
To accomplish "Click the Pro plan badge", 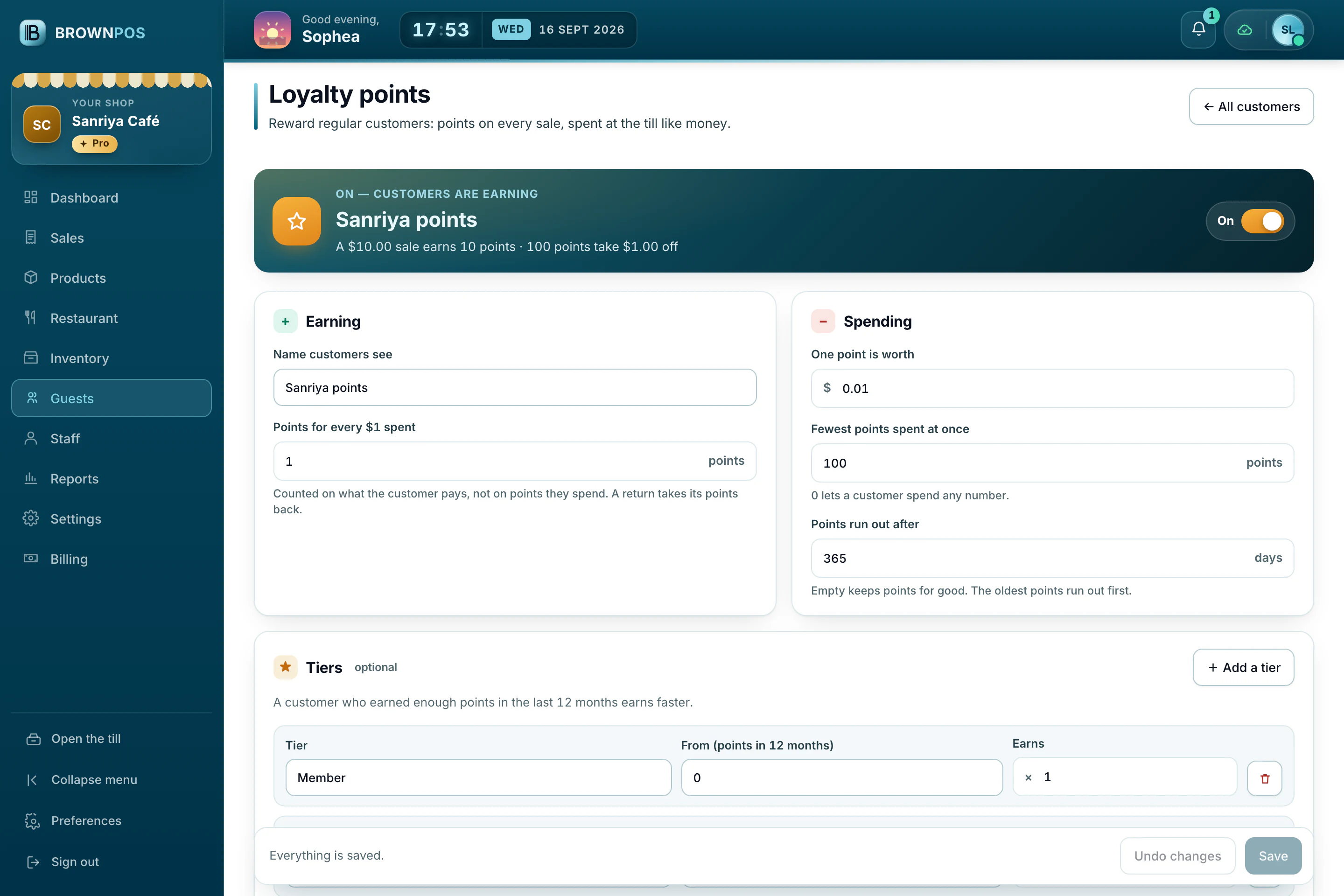I will [95, 143].
